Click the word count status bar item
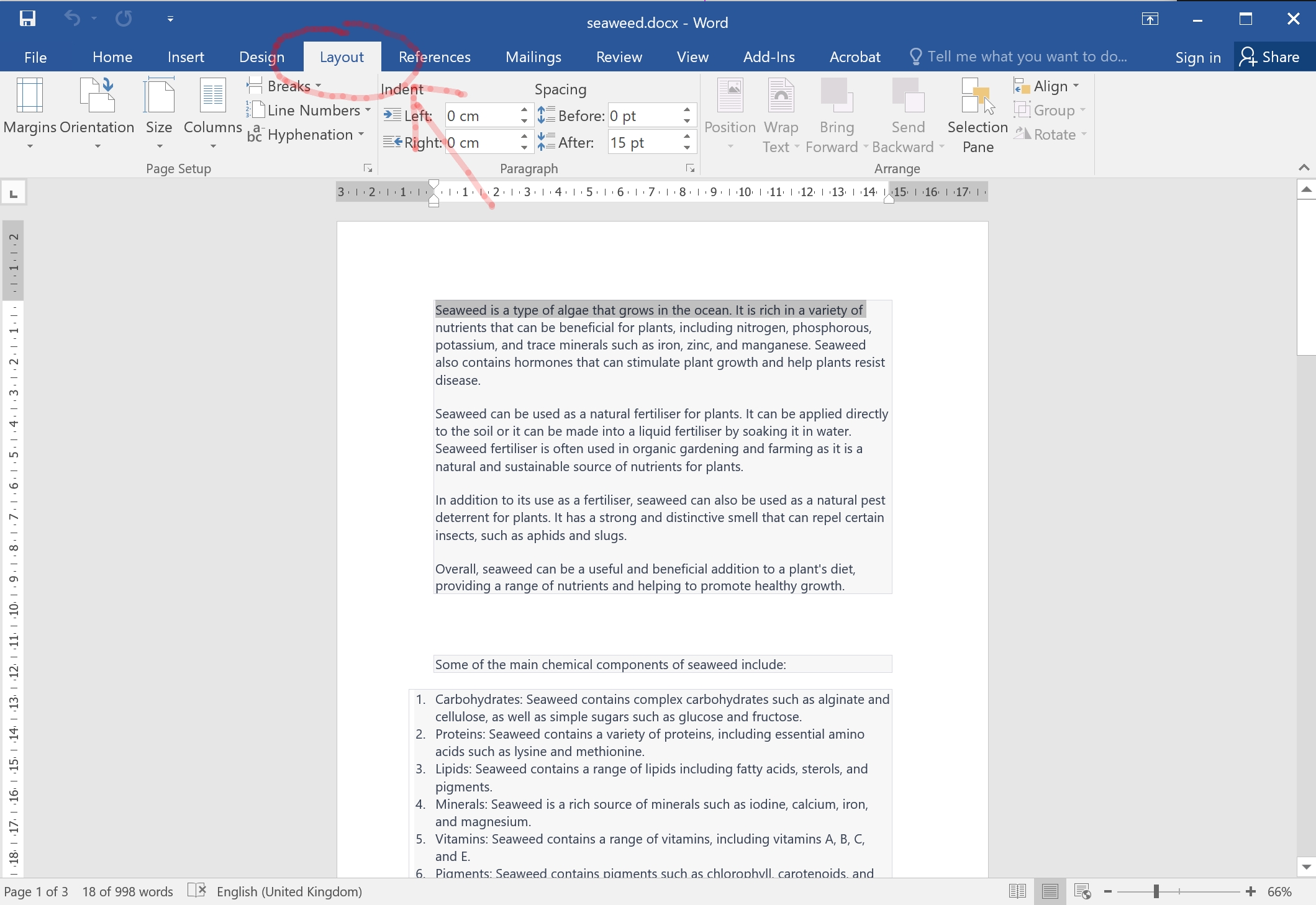Screen dimensions: 1316x905 128,891
